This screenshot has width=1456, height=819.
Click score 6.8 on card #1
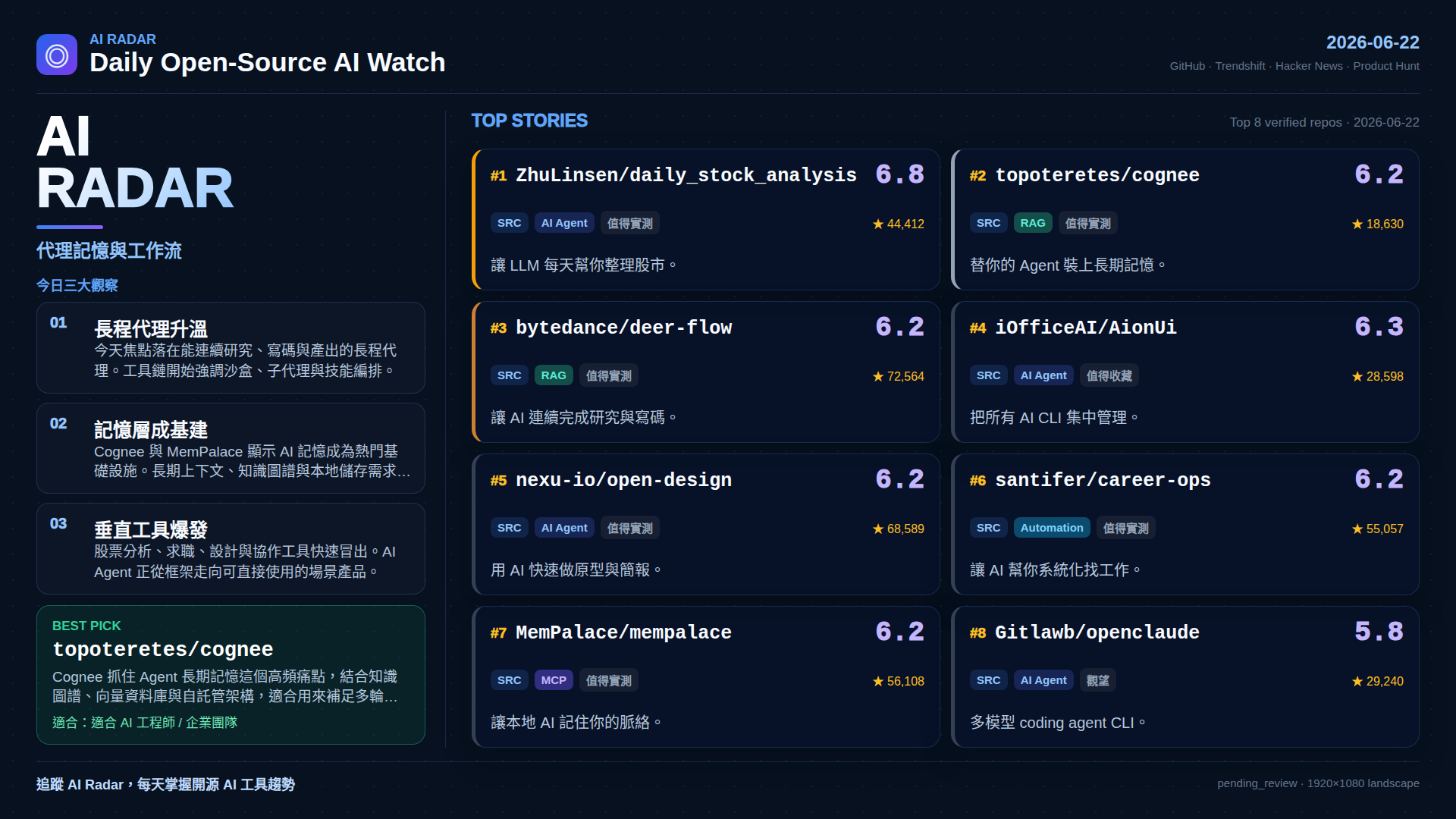[899, 174]
